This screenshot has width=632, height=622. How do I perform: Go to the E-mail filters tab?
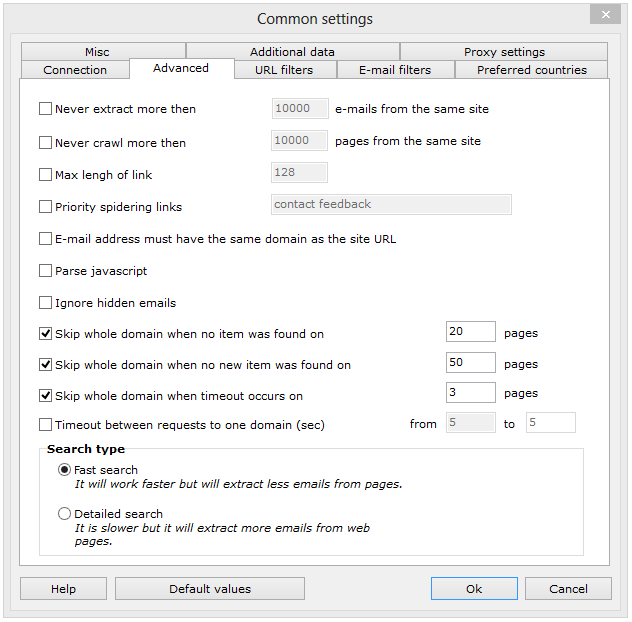click(395, 70)
